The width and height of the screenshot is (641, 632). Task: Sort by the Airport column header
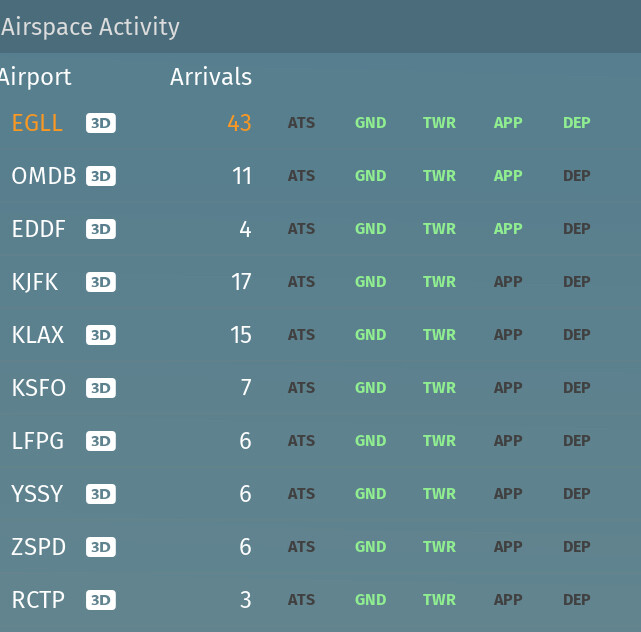pyautogui.click(x=36, y=77)
